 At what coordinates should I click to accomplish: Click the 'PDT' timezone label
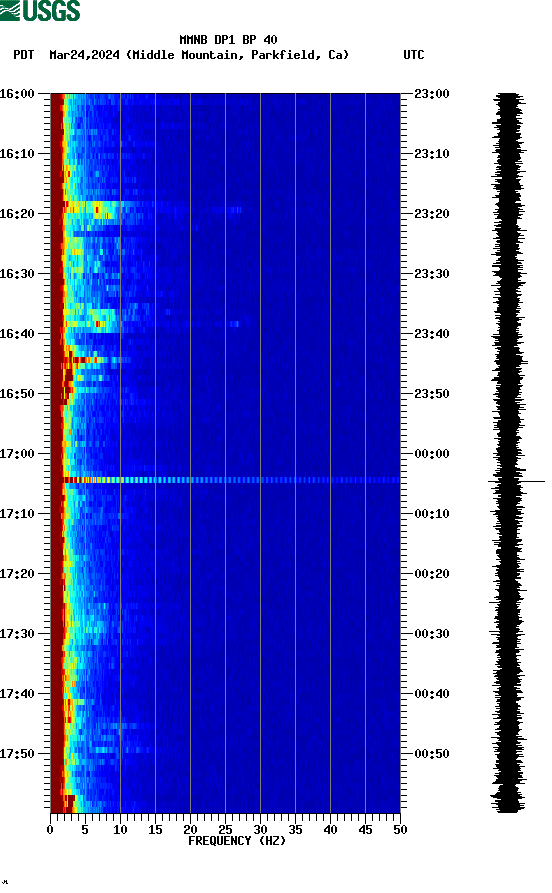point(23,55)
